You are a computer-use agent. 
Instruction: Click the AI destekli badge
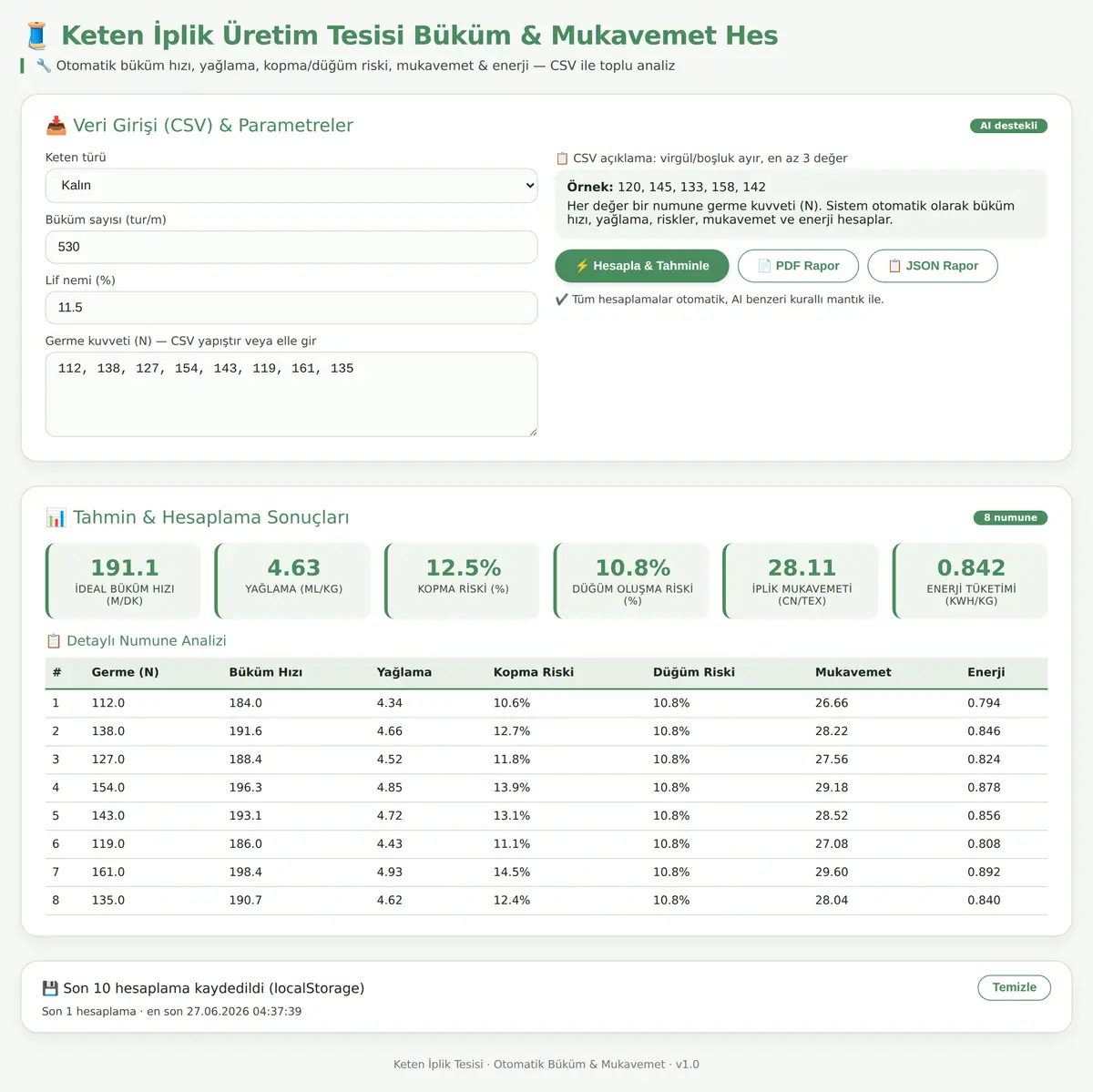click(1008, 126)
